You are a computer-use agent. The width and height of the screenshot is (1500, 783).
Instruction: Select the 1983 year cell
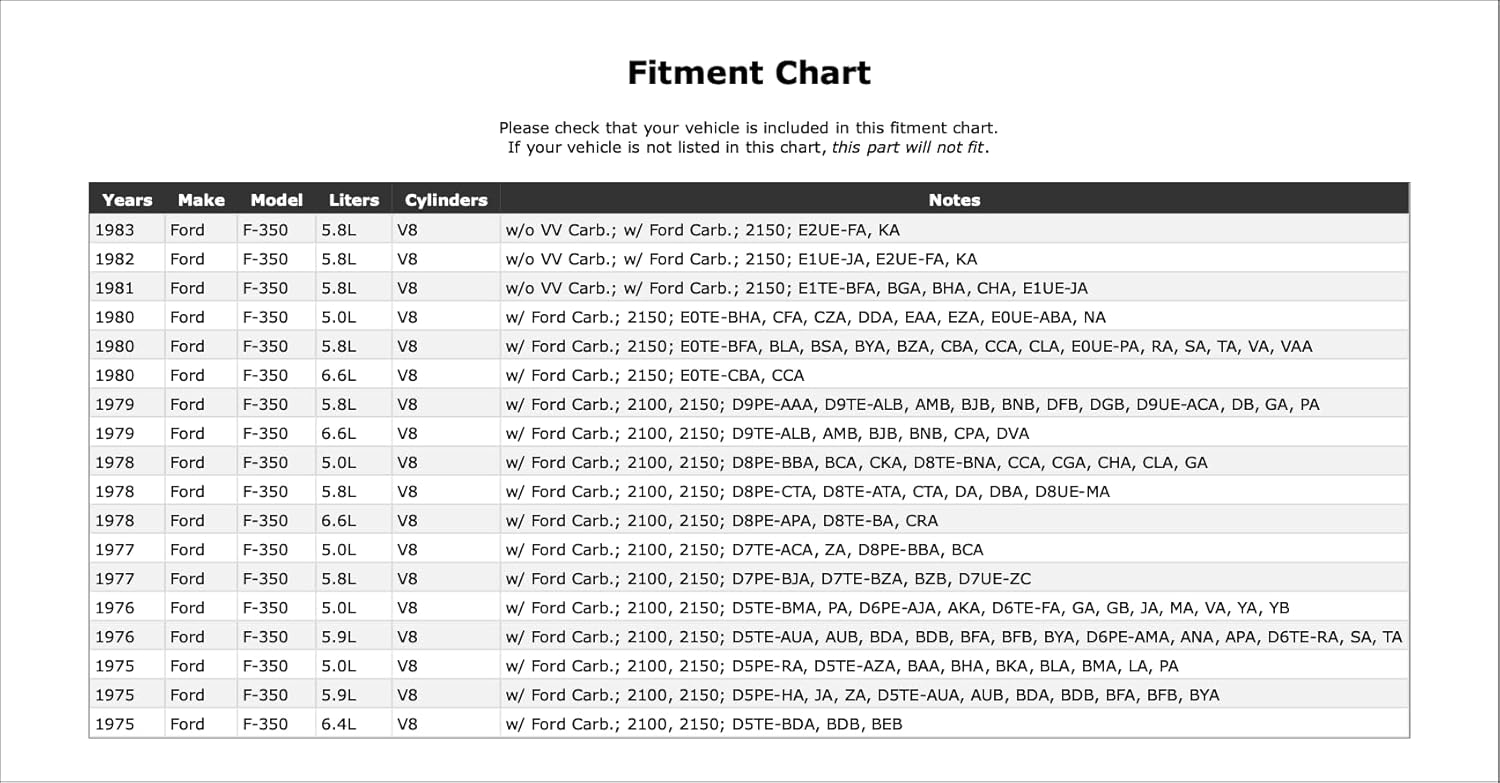pyautogui.click(x=114, y=230)
